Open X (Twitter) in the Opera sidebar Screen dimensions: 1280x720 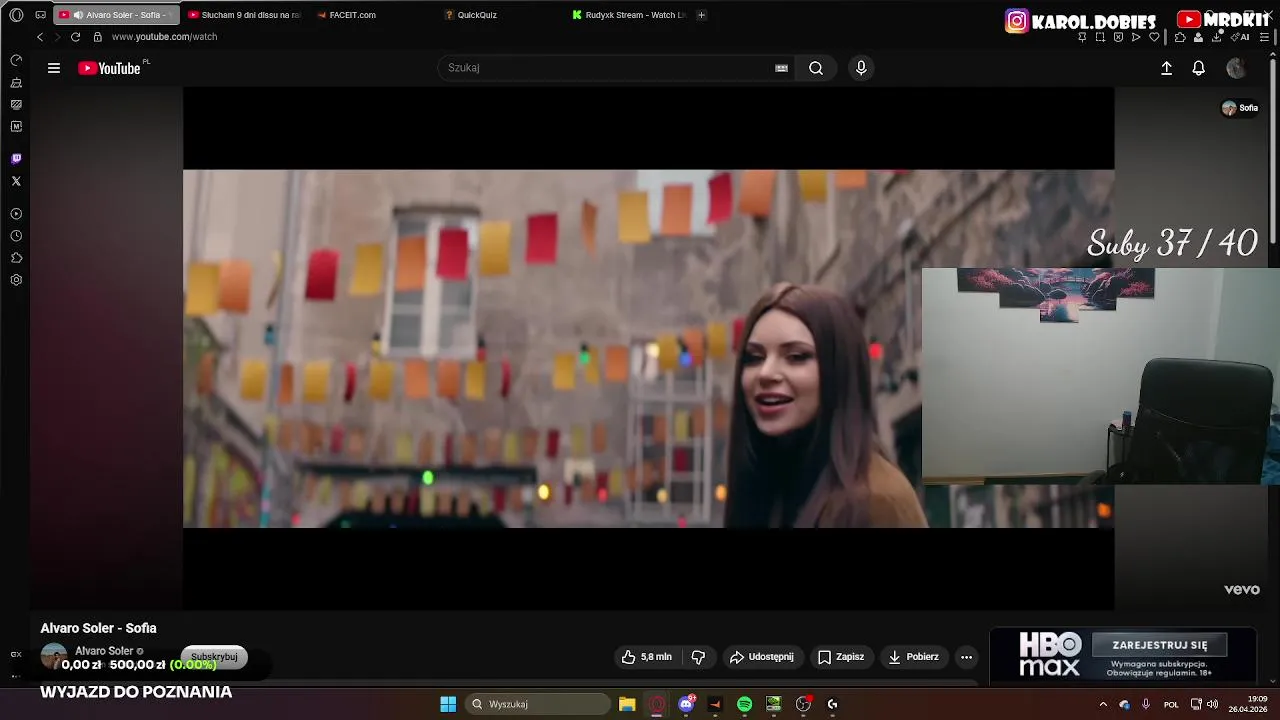pyautogui.click(x=16, y=181)
